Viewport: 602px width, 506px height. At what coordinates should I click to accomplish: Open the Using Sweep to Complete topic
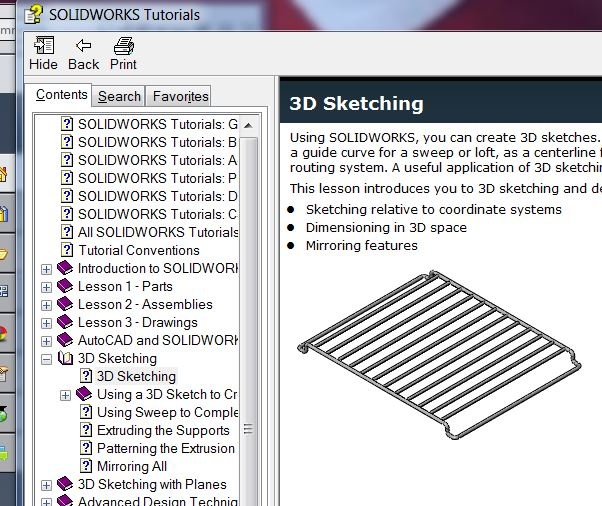pos(168,412)
